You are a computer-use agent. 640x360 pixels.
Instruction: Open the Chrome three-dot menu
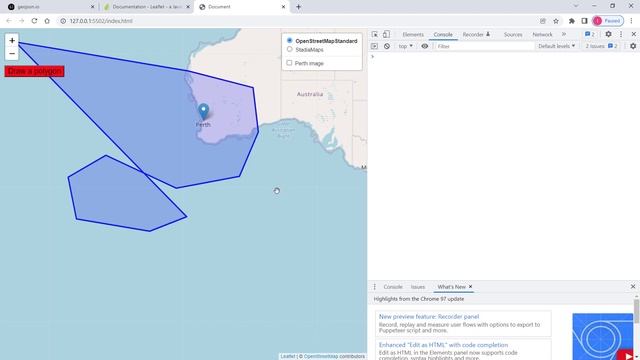tap(631, 21)
